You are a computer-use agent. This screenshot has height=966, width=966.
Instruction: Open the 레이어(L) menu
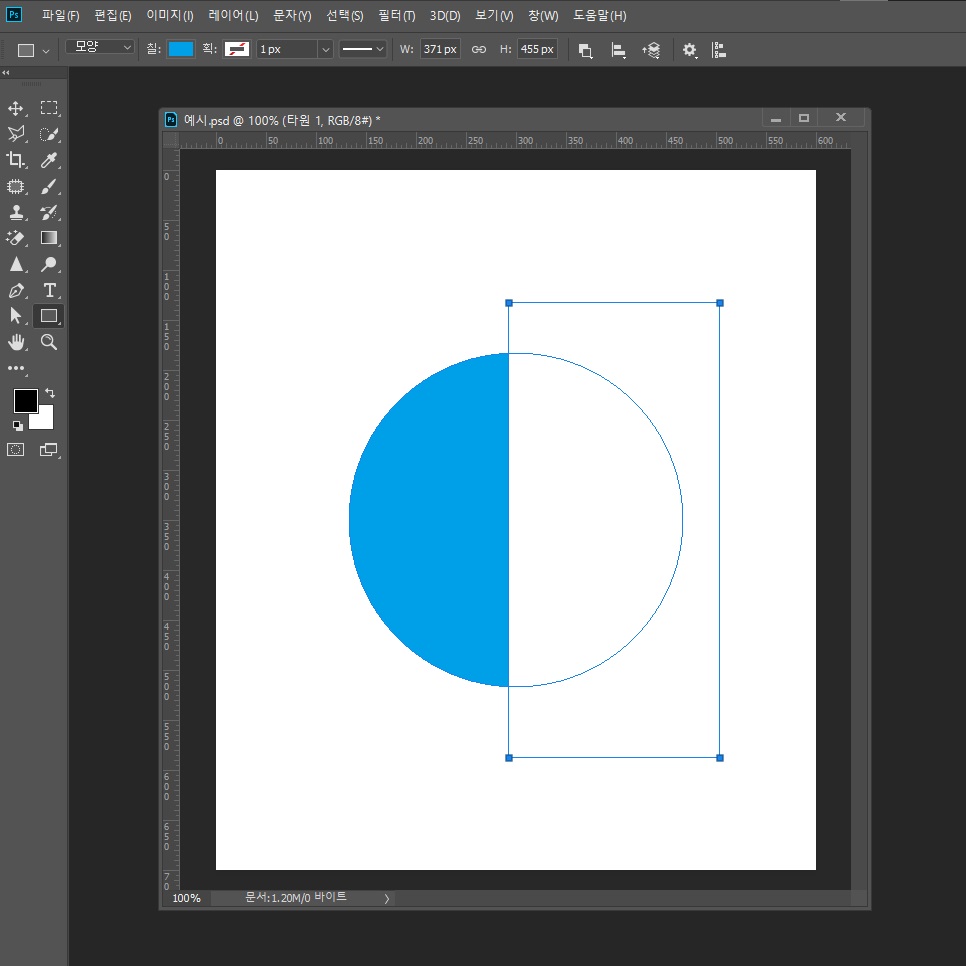(x=233, y=15)
